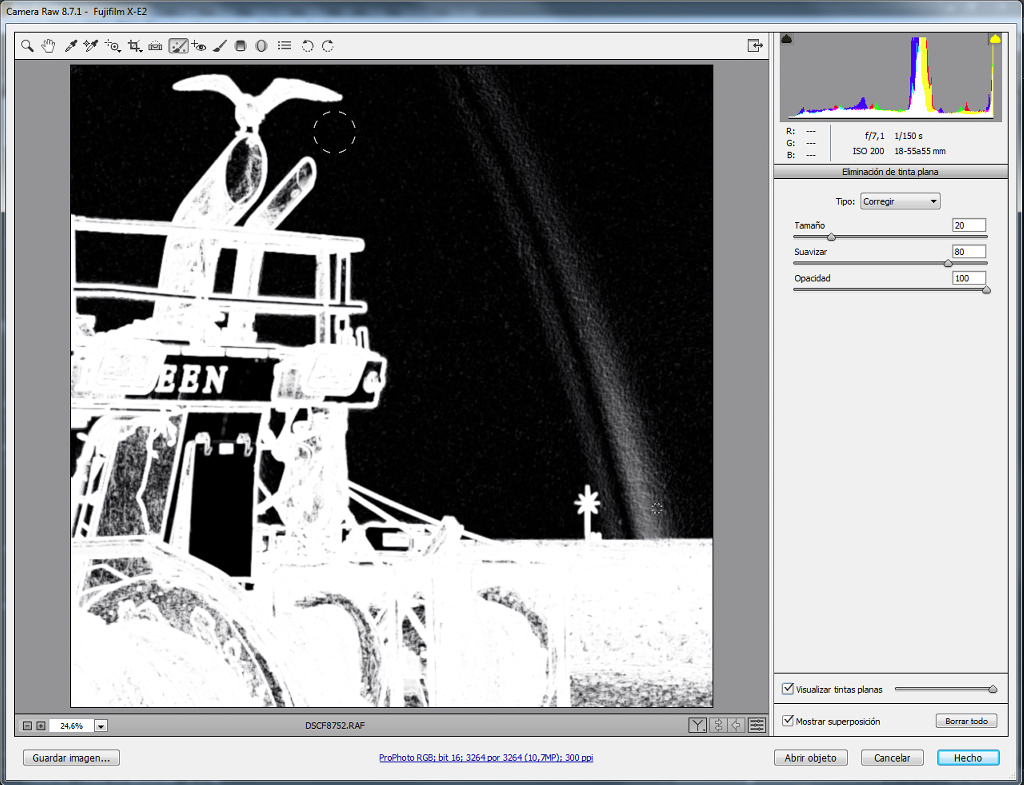Click the Tamaño slider handle

(831, 237)
